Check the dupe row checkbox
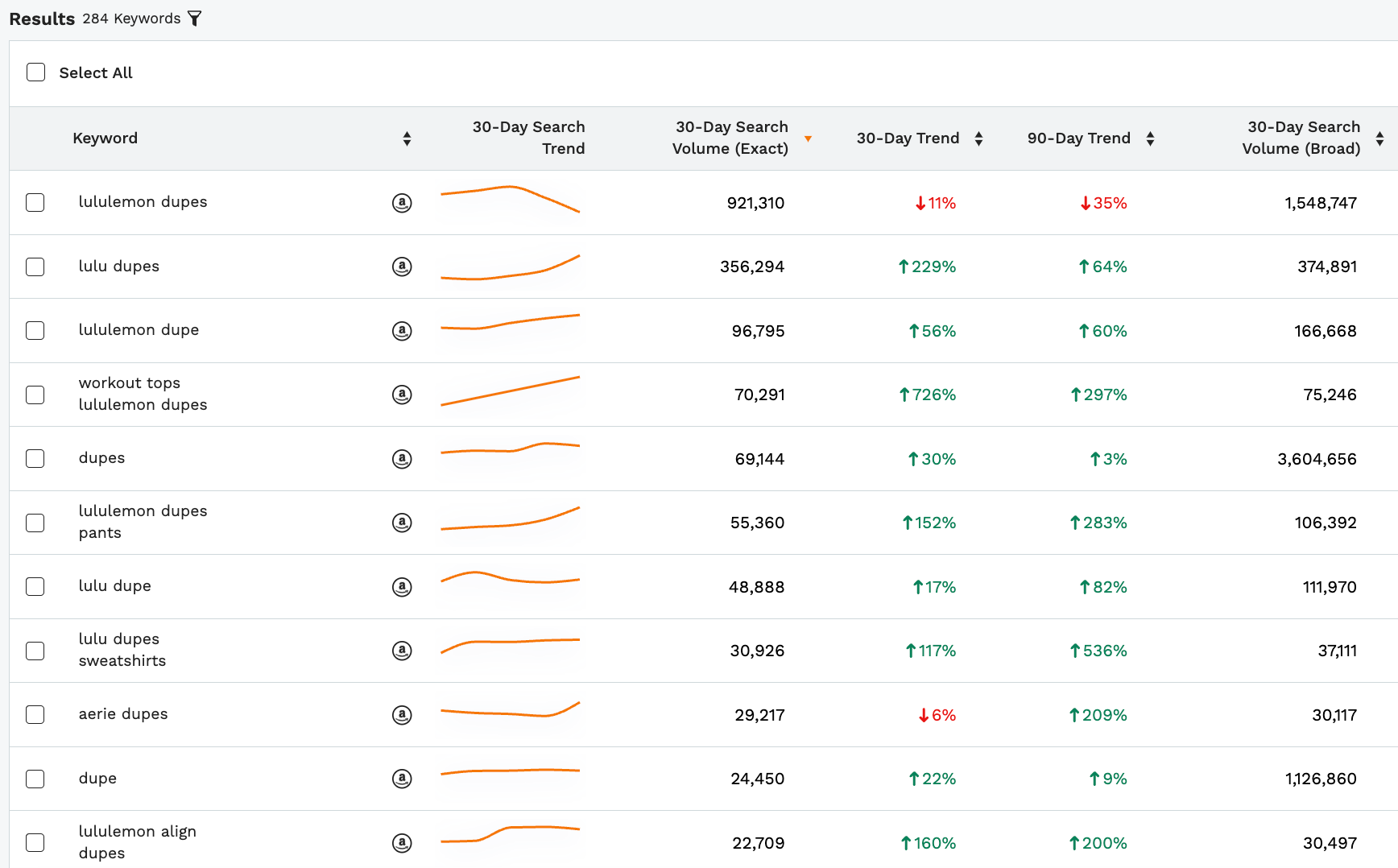The image size is (1398, 868). click(x=35, y=779)
